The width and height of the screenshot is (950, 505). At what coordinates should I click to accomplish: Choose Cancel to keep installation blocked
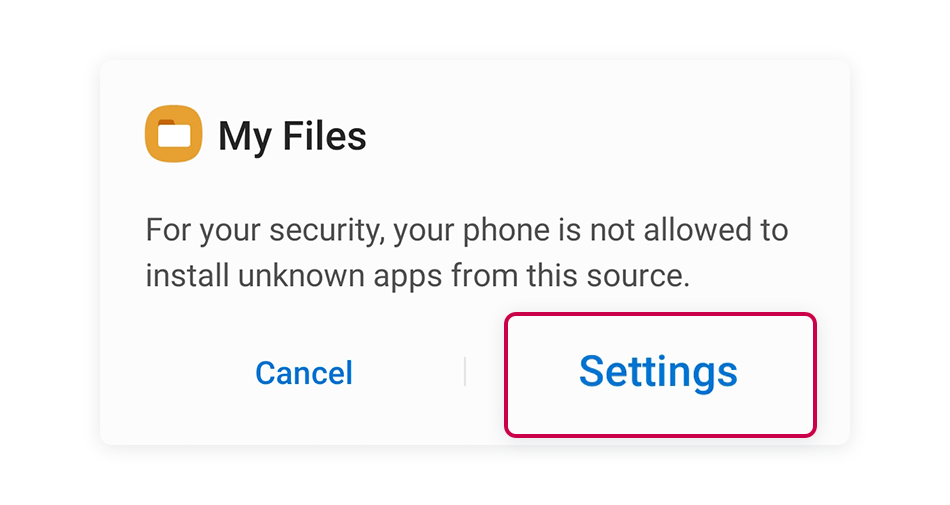point(304,372)
